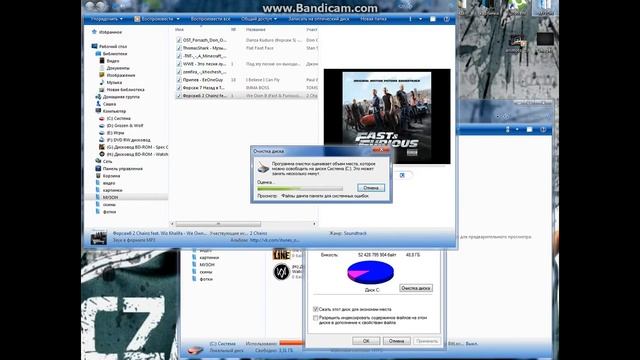Click the right arrow of horizontal scrollbar

314,224
